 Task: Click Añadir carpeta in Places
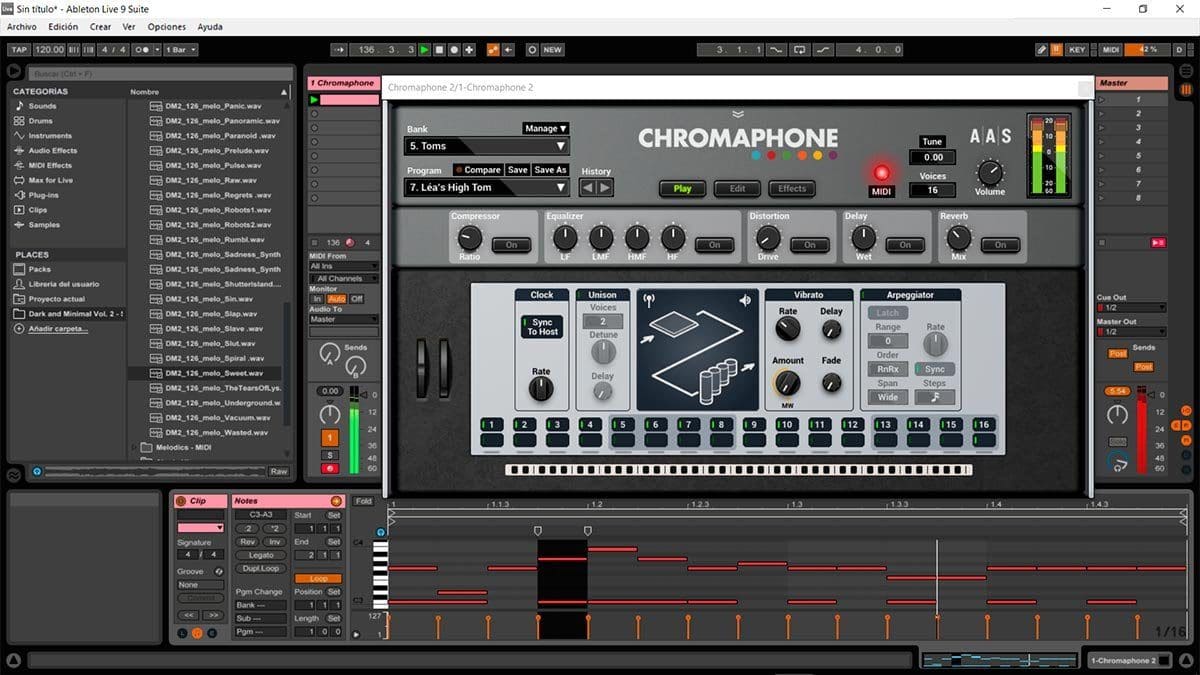[57, 328]
